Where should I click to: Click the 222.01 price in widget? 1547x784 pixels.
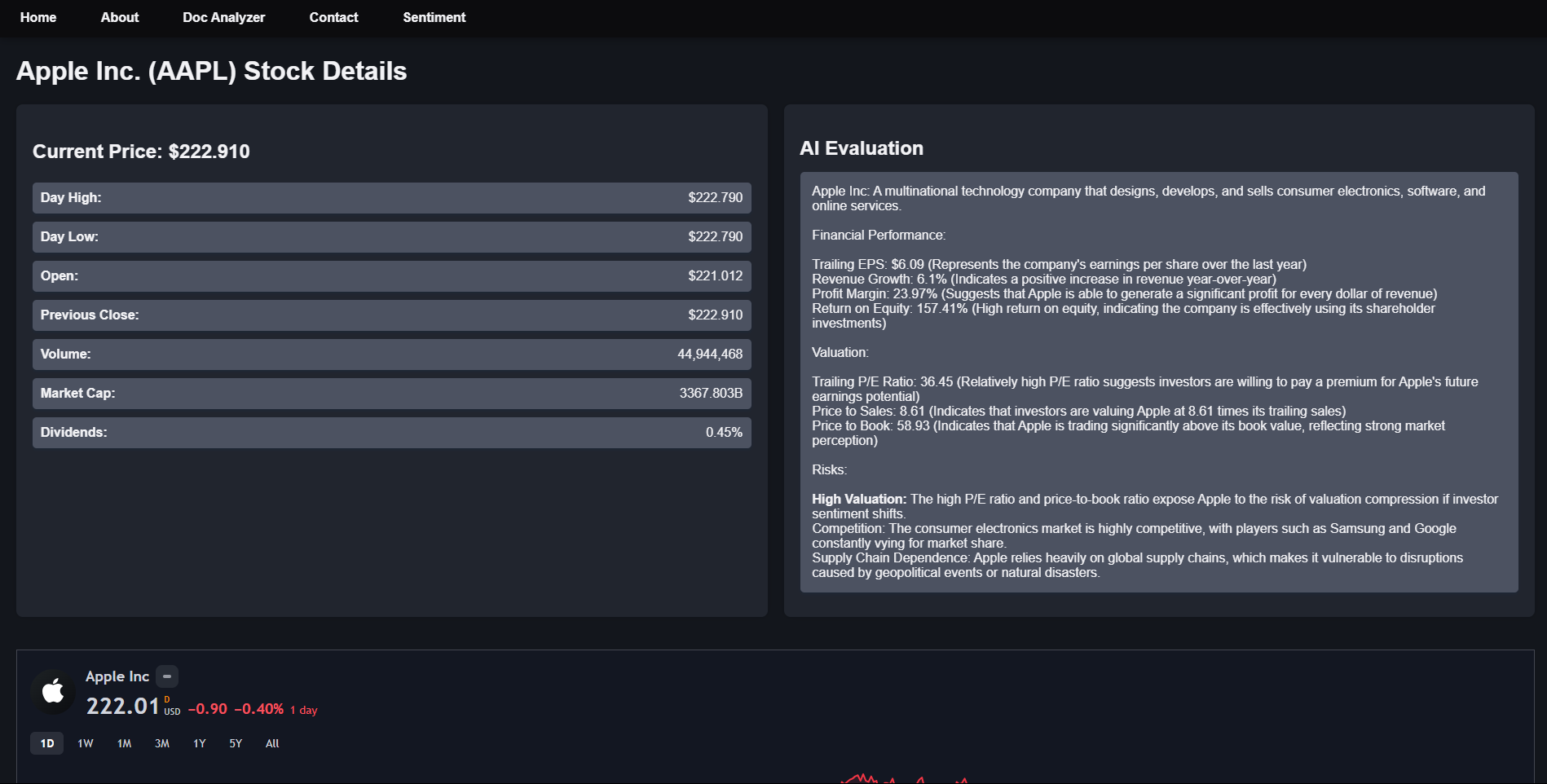123,706
